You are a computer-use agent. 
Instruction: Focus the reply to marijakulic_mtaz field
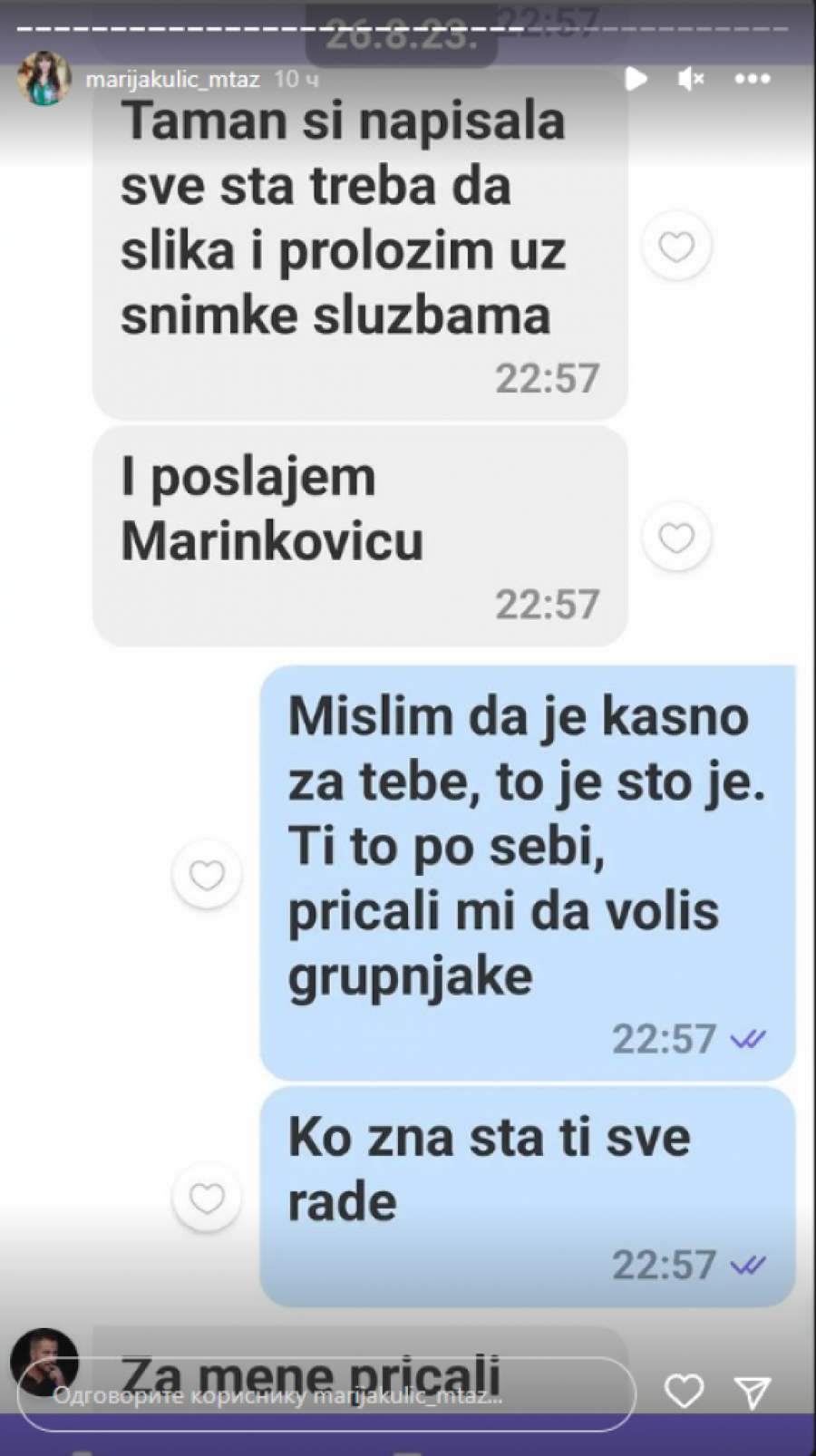(326, 1394)
